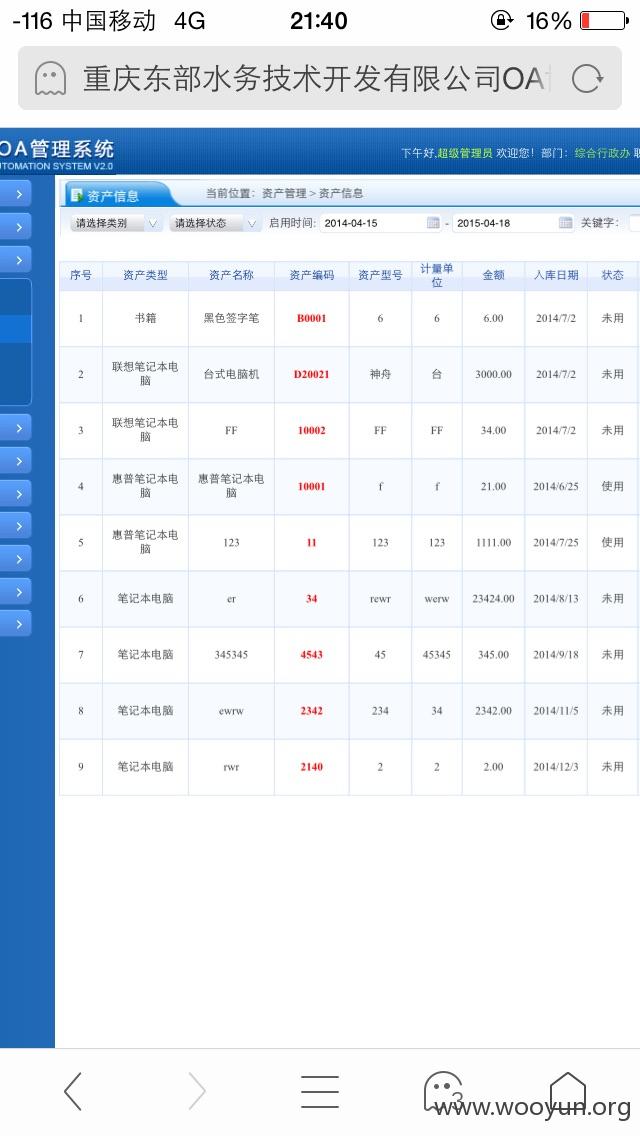Click 资产管理 in the breadcrumb path
The height and width of the screenshot is (1136, 640).
click(x=284, y=193)
